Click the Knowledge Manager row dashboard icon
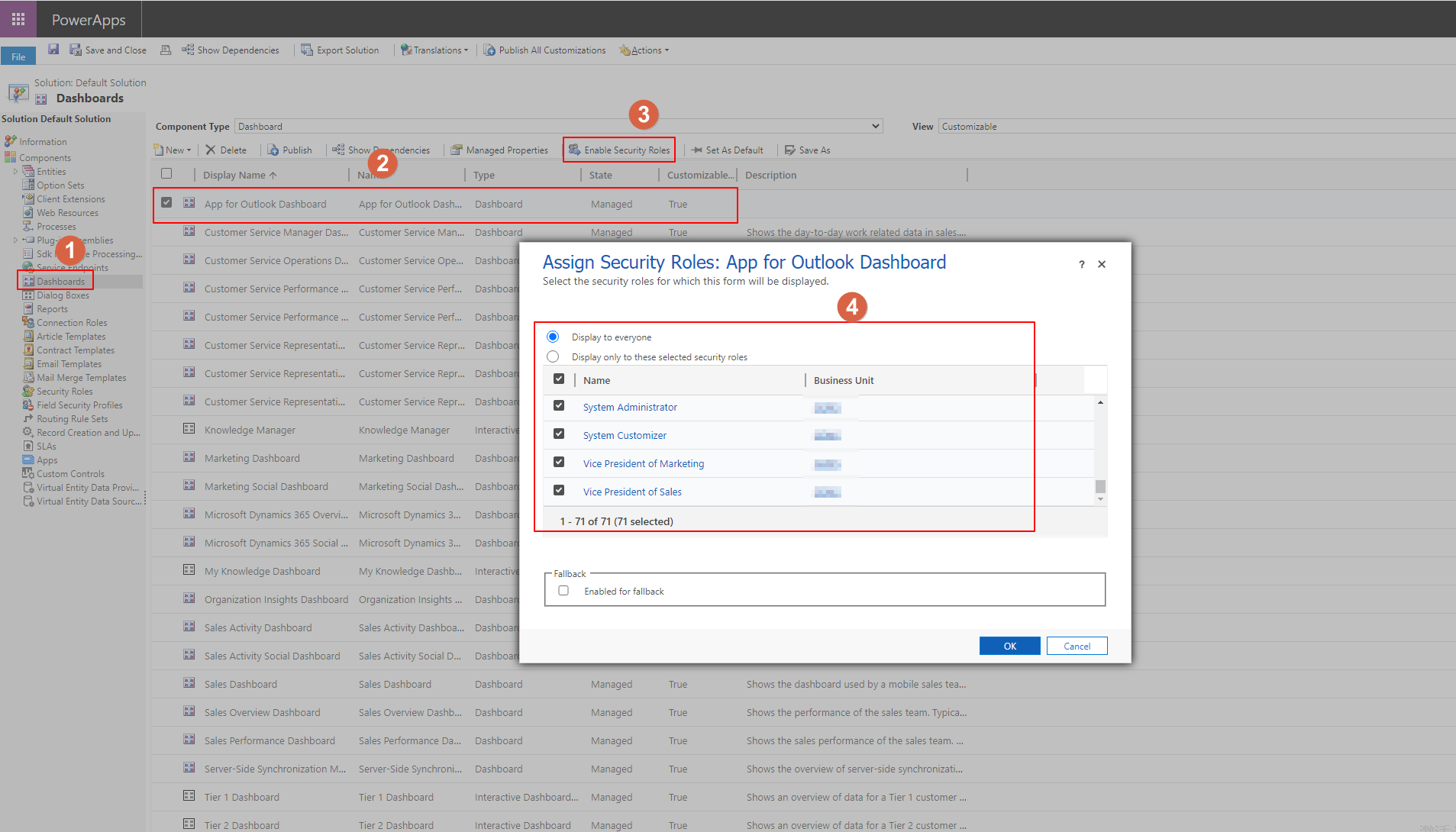This screenshot has width=1456, height=832. coord(189,428)
